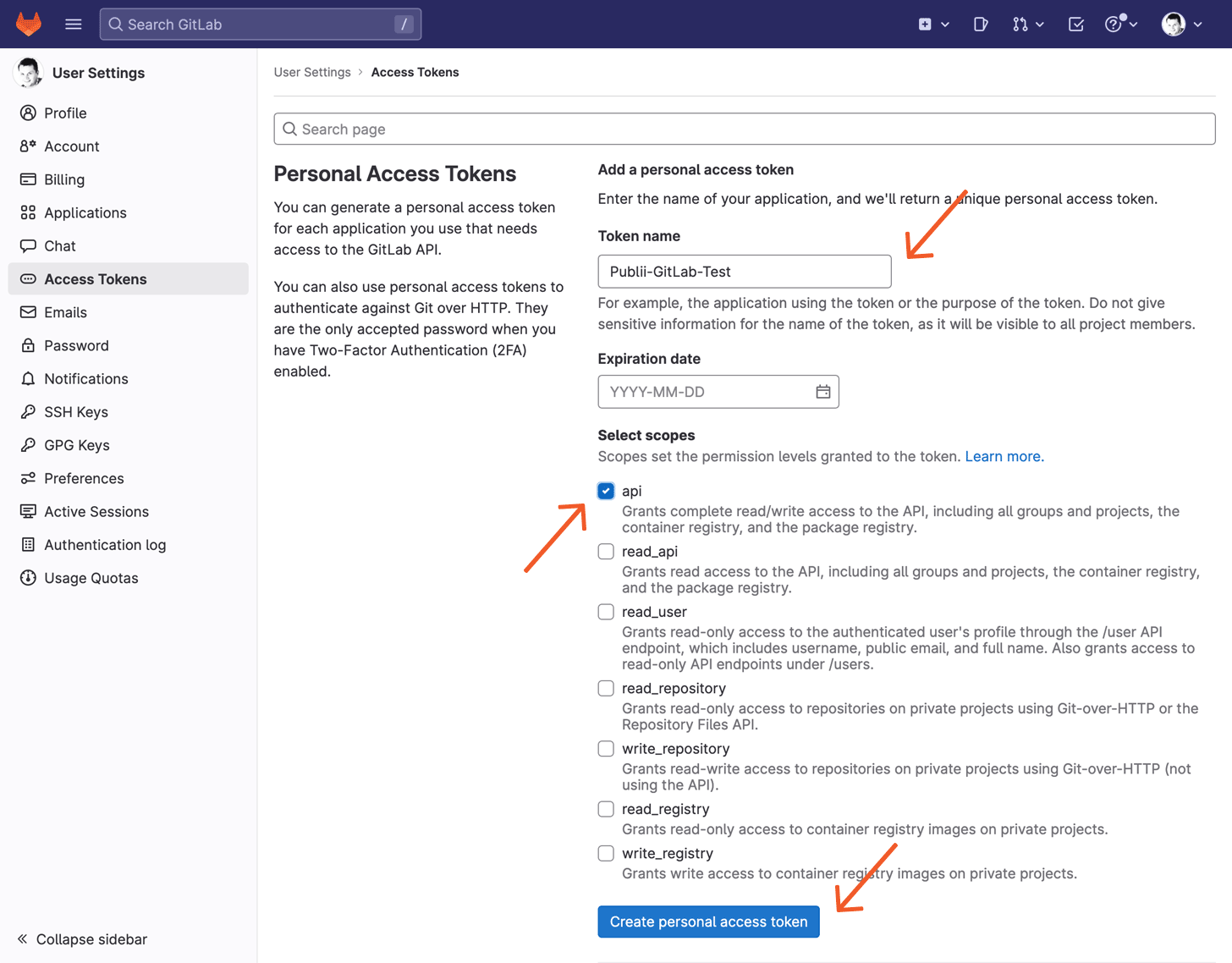
Task: Click the help icon in the top bar
Action: (1114, 24)
